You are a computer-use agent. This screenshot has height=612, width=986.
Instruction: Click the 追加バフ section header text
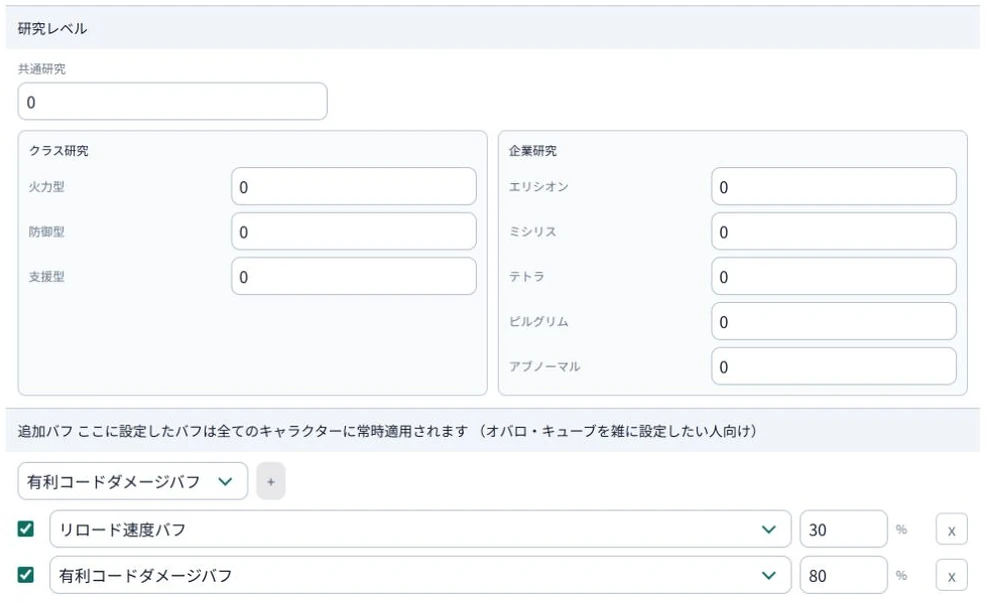point(387,431)
